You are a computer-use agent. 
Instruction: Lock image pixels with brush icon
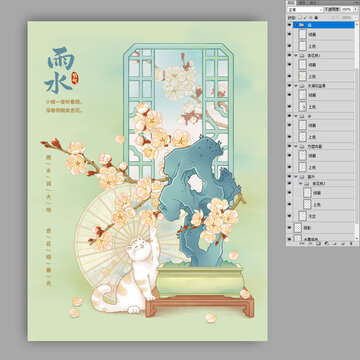click(x=305, y=17)
